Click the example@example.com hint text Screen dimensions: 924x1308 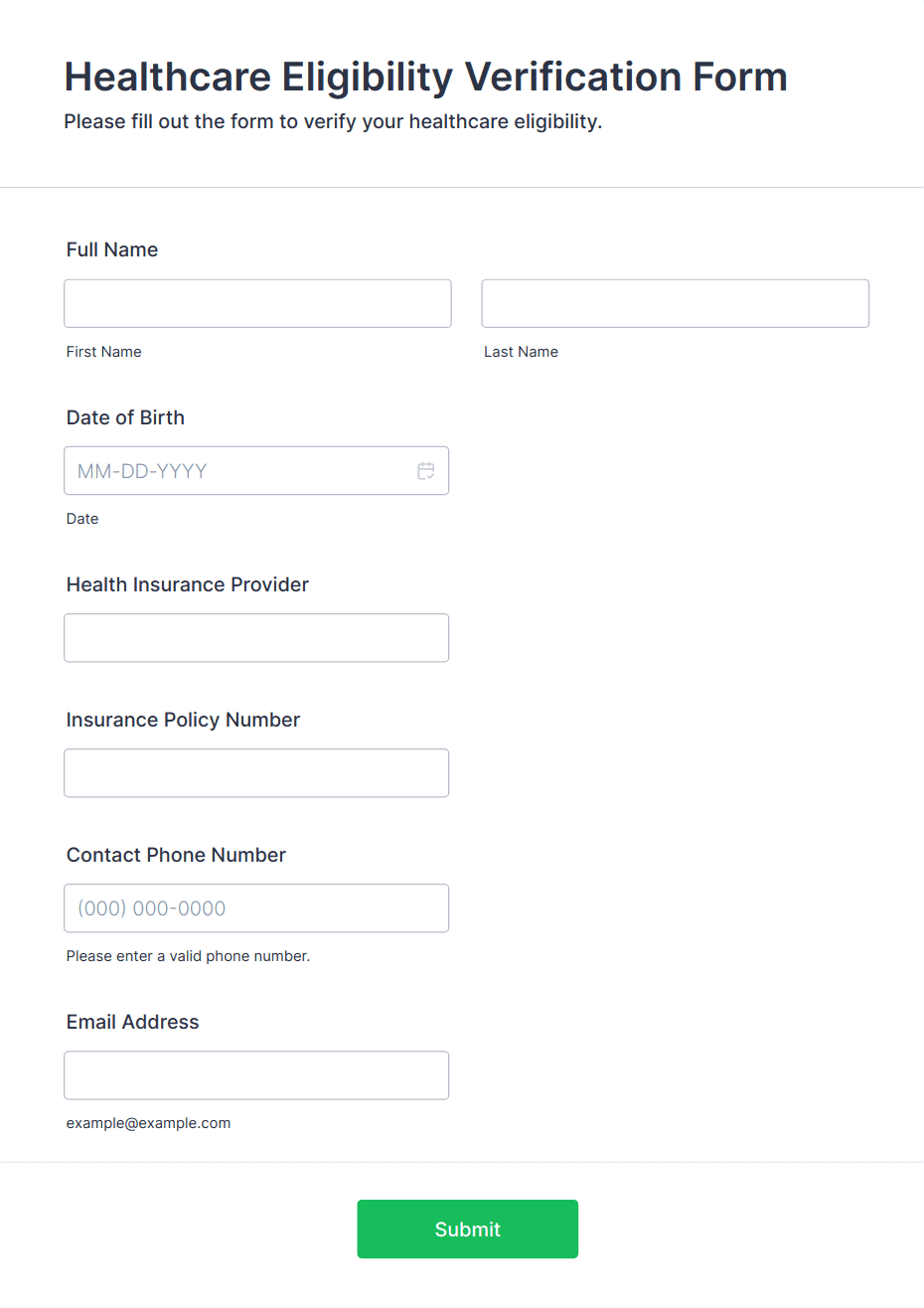click(x=148, y=1123)
